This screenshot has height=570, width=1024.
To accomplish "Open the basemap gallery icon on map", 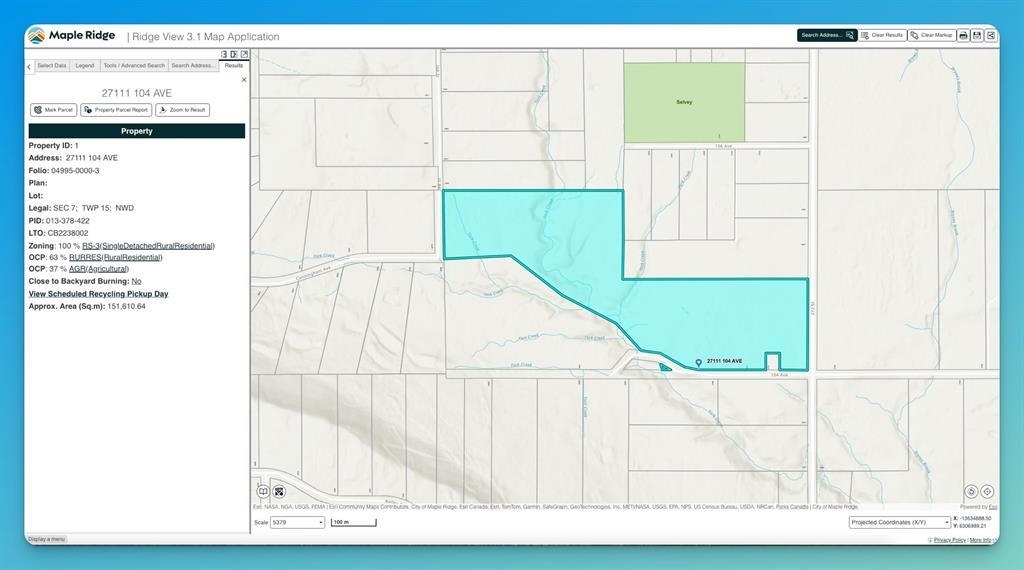I will [x=279, y=491].
